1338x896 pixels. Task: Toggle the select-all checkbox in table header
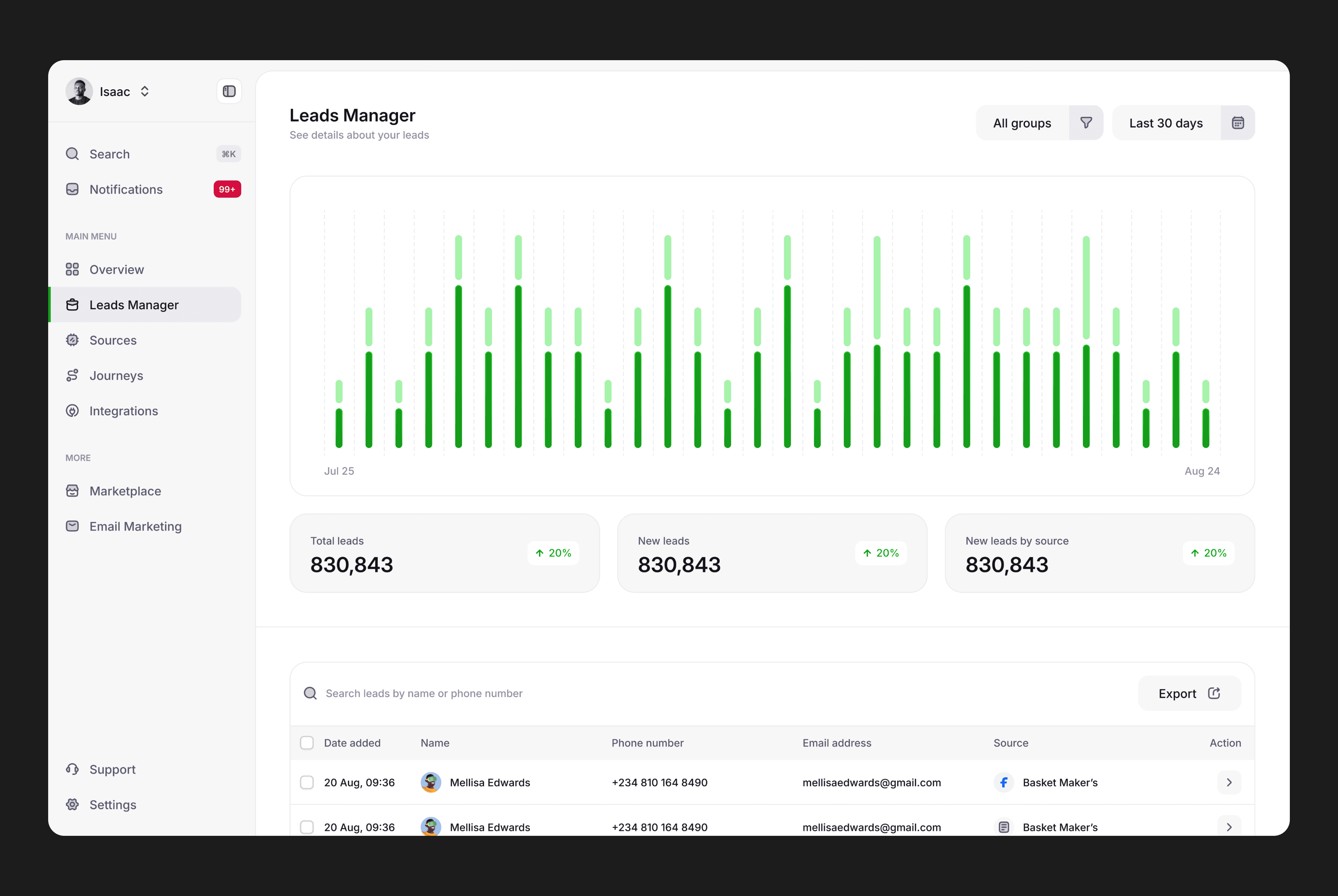[x=307, y=743]
